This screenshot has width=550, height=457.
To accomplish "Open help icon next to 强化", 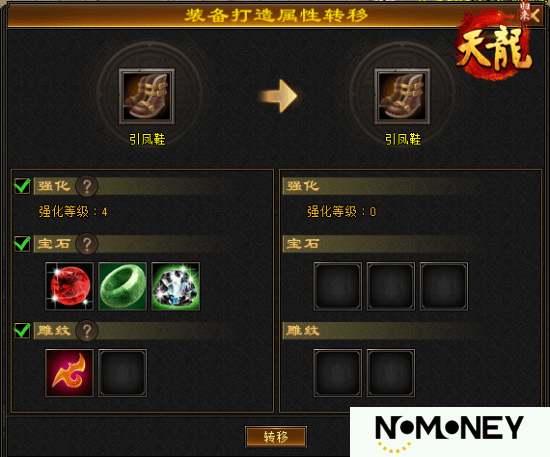I will (87, 186).
